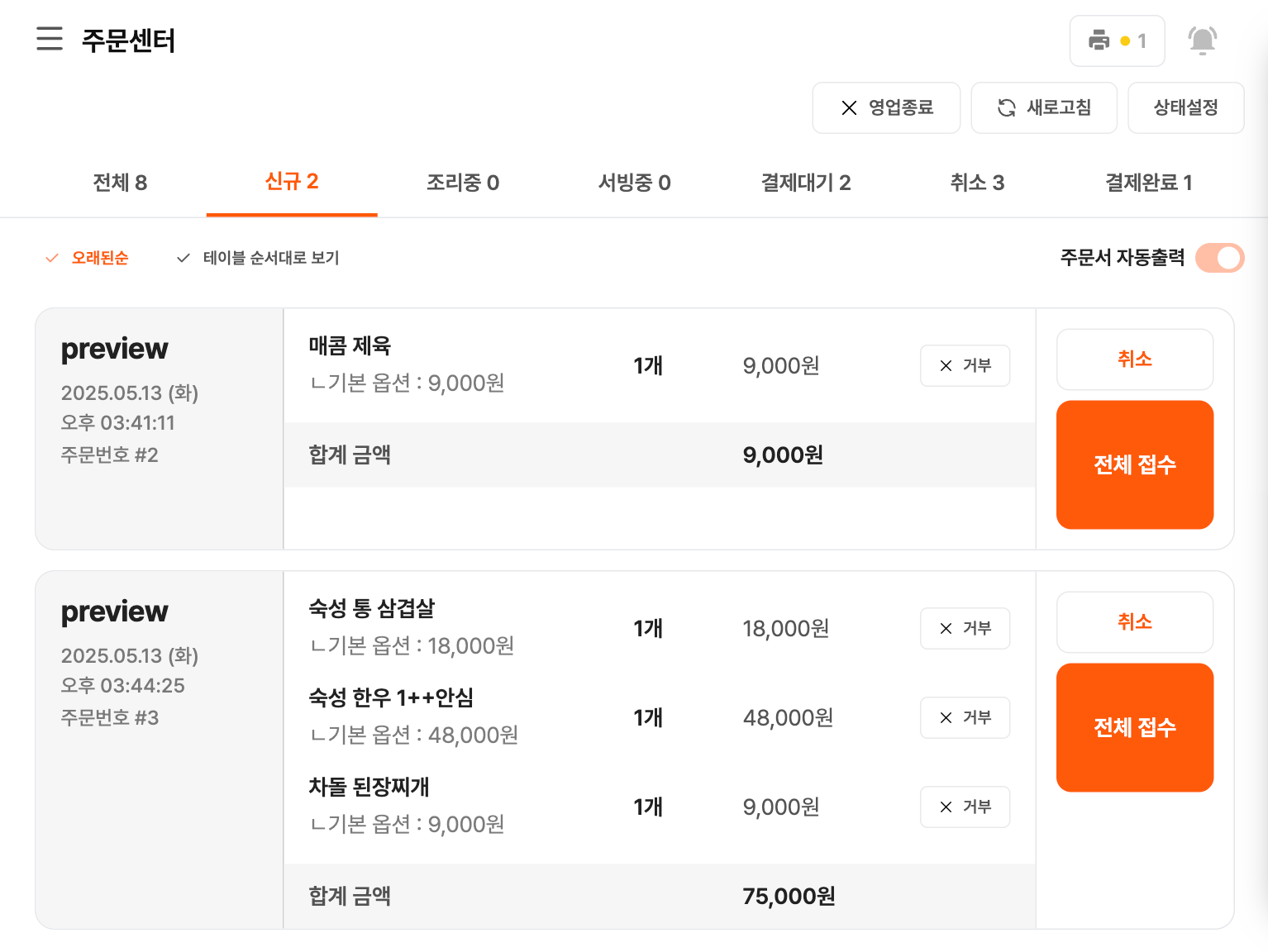Click the X icon in 영업종료
1268x952 pixels.
849,107
